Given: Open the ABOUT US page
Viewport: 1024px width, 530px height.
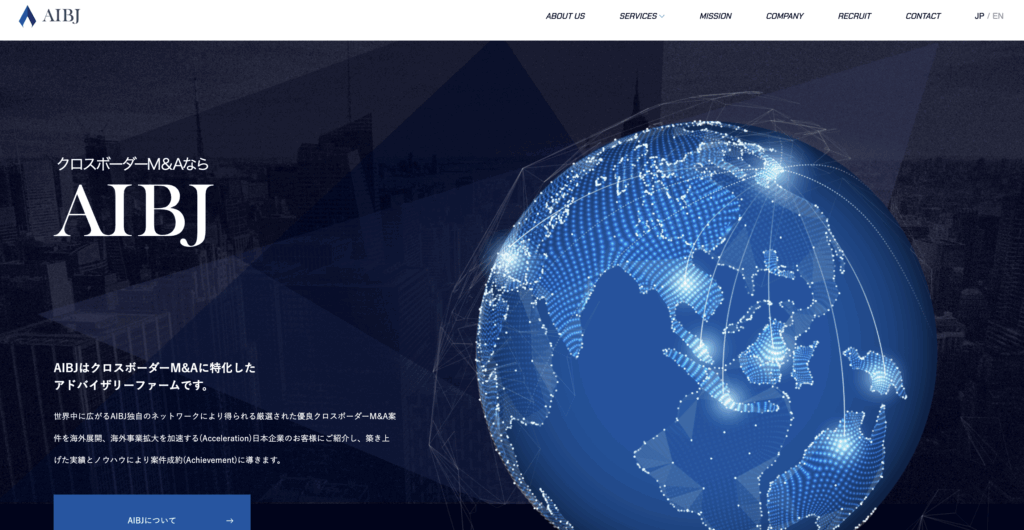Looking at the screenshot, I should (565, 16).
